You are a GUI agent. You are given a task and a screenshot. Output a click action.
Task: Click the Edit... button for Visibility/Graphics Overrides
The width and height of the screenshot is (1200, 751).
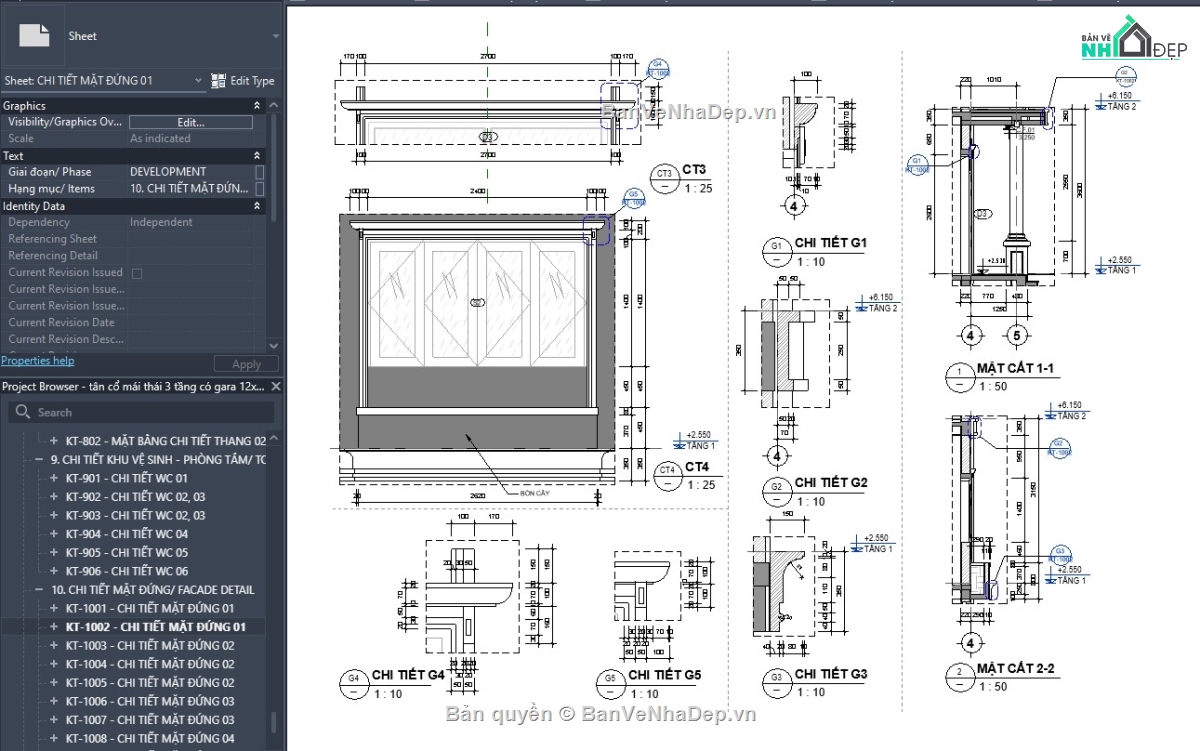click(191, 122)
